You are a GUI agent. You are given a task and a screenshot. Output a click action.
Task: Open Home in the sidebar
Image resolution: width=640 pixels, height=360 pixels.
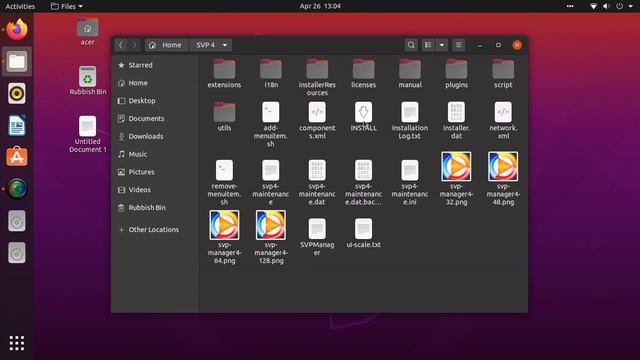[x=155, y=83]
